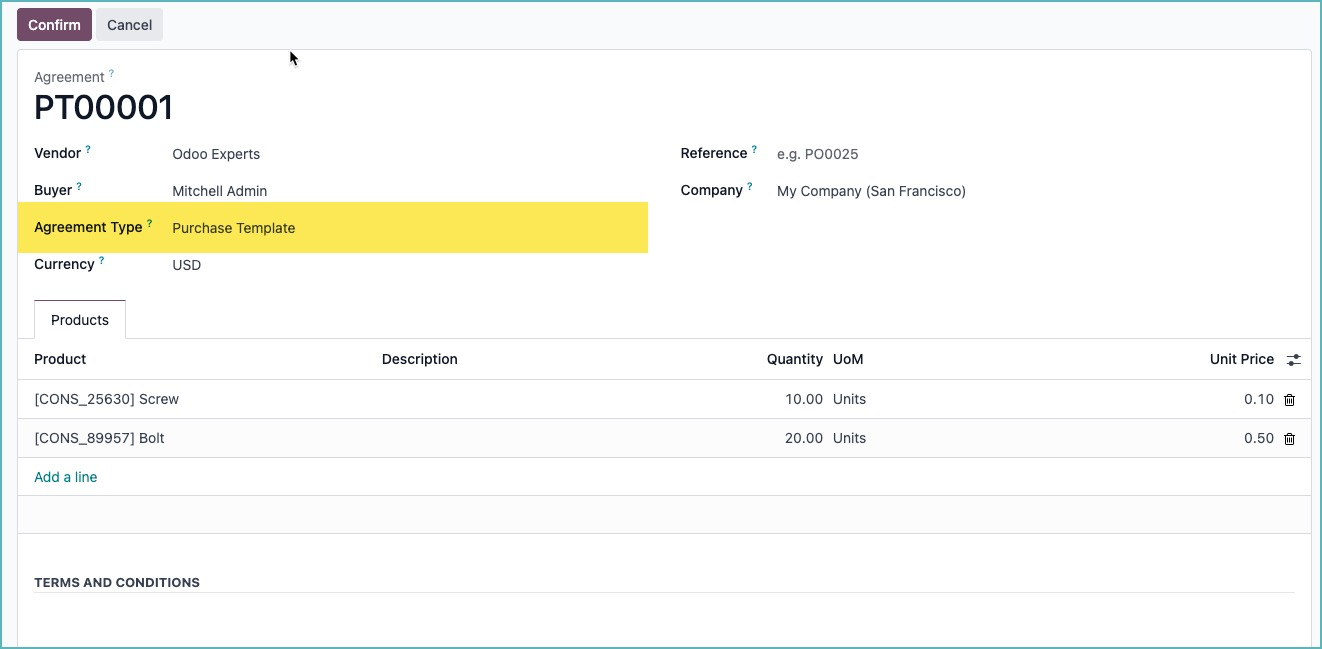The image size is (1322, 649).
Task: Click help icon beside Currency label
Action: click(101, 261)
